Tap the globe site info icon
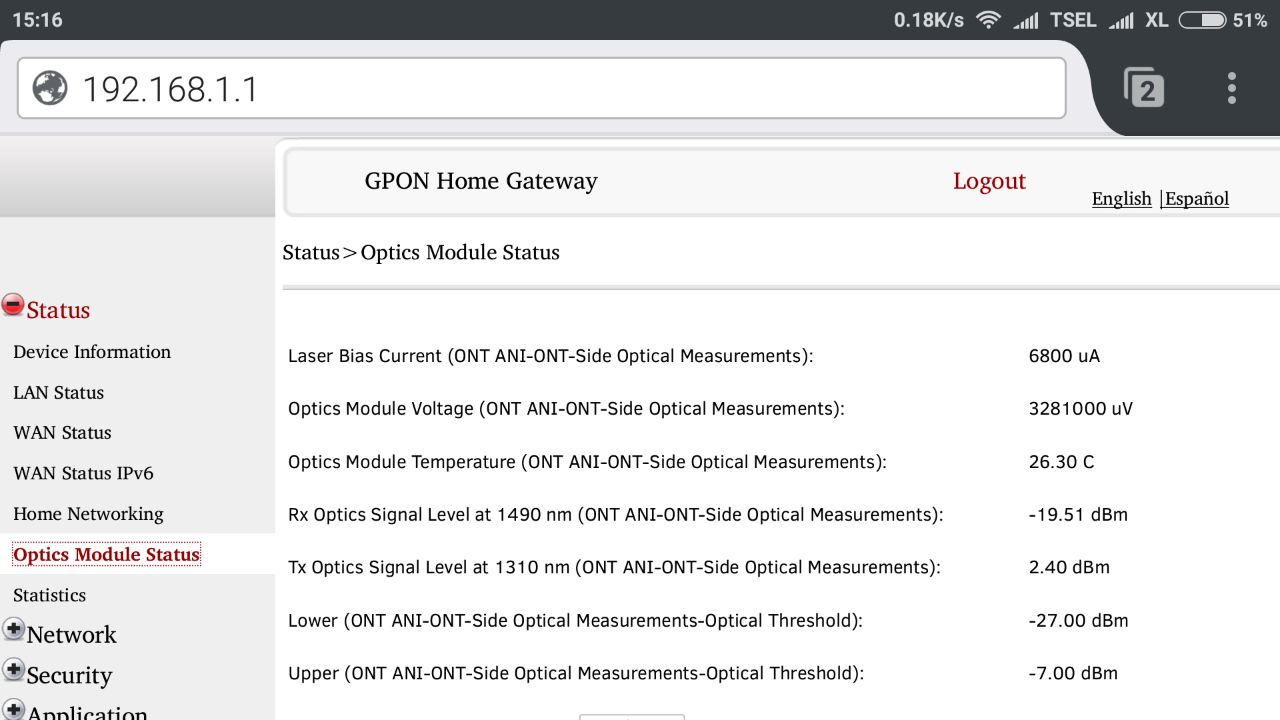Viewport: 1280px width, 720px height. 50,88
